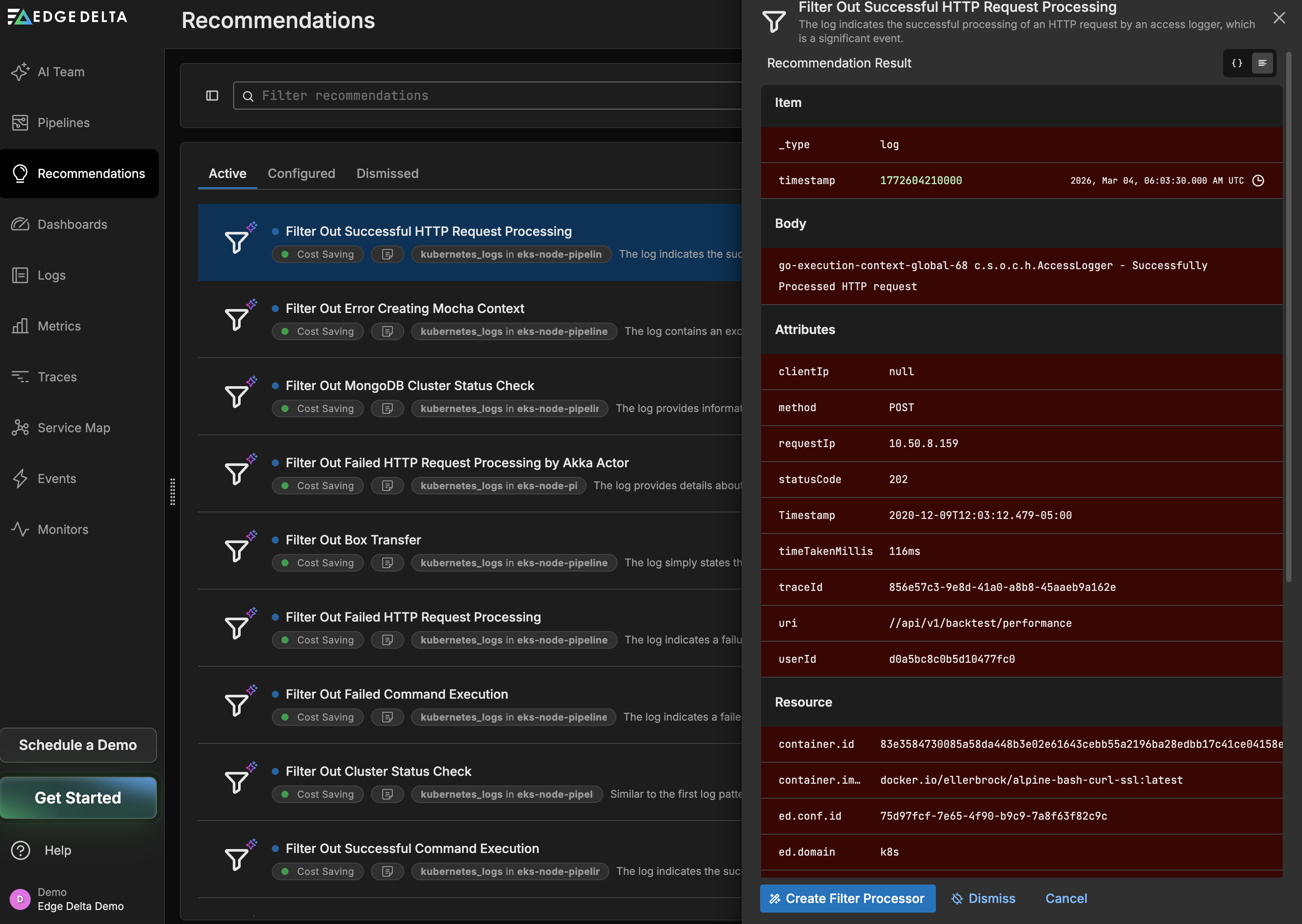Viewport: 1302px width, 924px height.
Task: Toggle the sidebar collapse icon near the filter box
Action: [212, 95]
